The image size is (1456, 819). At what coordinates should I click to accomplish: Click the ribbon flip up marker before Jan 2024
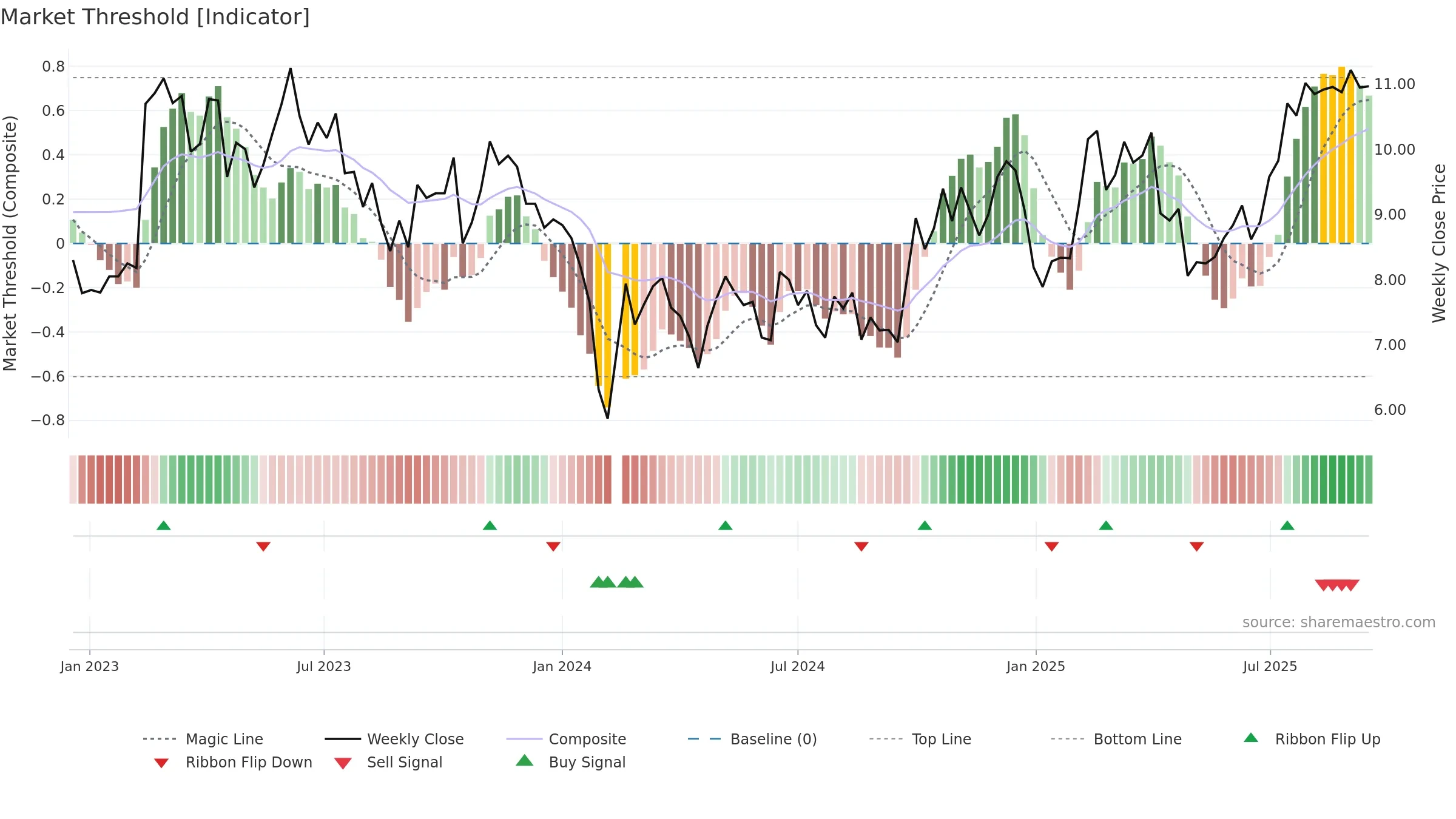click(x=490, y=525)
